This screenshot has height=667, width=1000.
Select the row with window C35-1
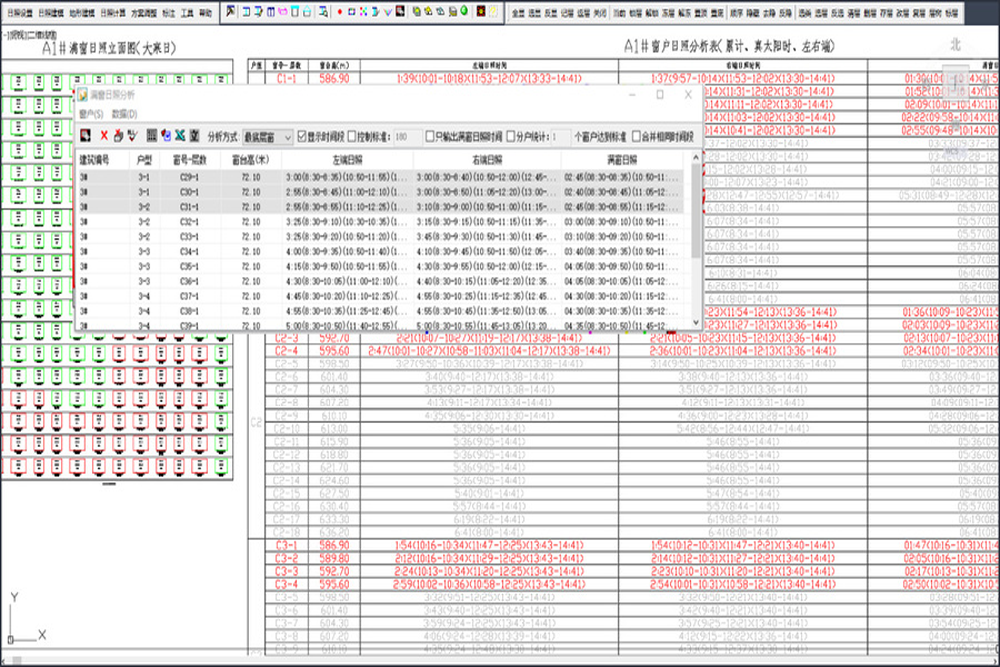coord(380,267)
